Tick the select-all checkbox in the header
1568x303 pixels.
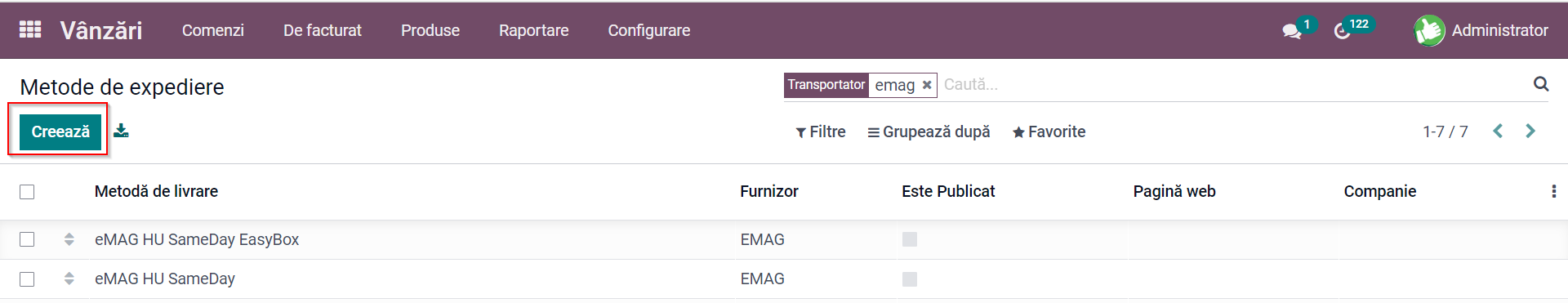[27, 192]
